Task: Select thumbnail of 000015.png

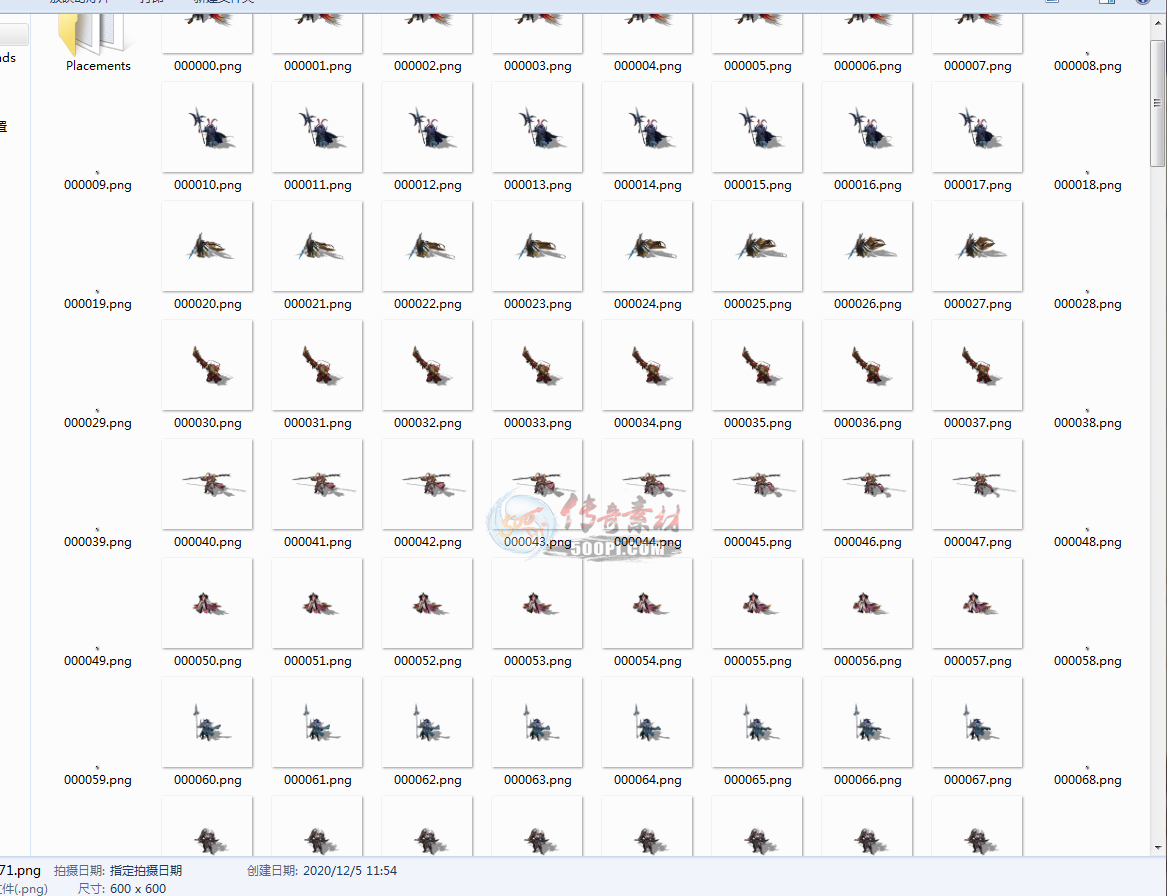Action: [x=757, y=127]
